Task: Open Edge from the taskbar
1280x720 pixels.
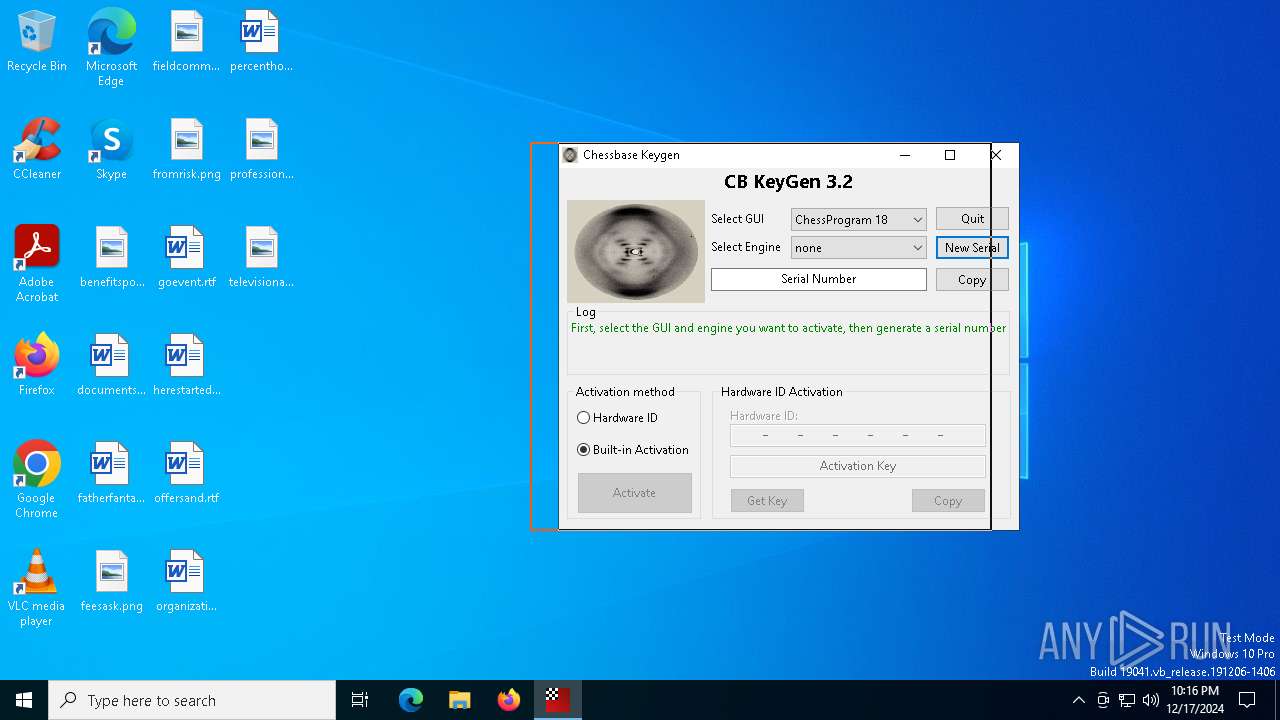Action: 411,700
